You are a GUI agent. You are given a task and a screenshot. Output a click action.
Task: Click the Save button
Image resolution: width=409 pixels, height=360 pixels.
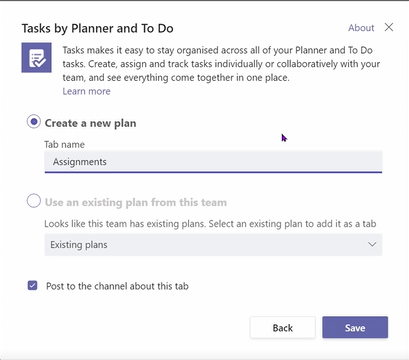355,327
